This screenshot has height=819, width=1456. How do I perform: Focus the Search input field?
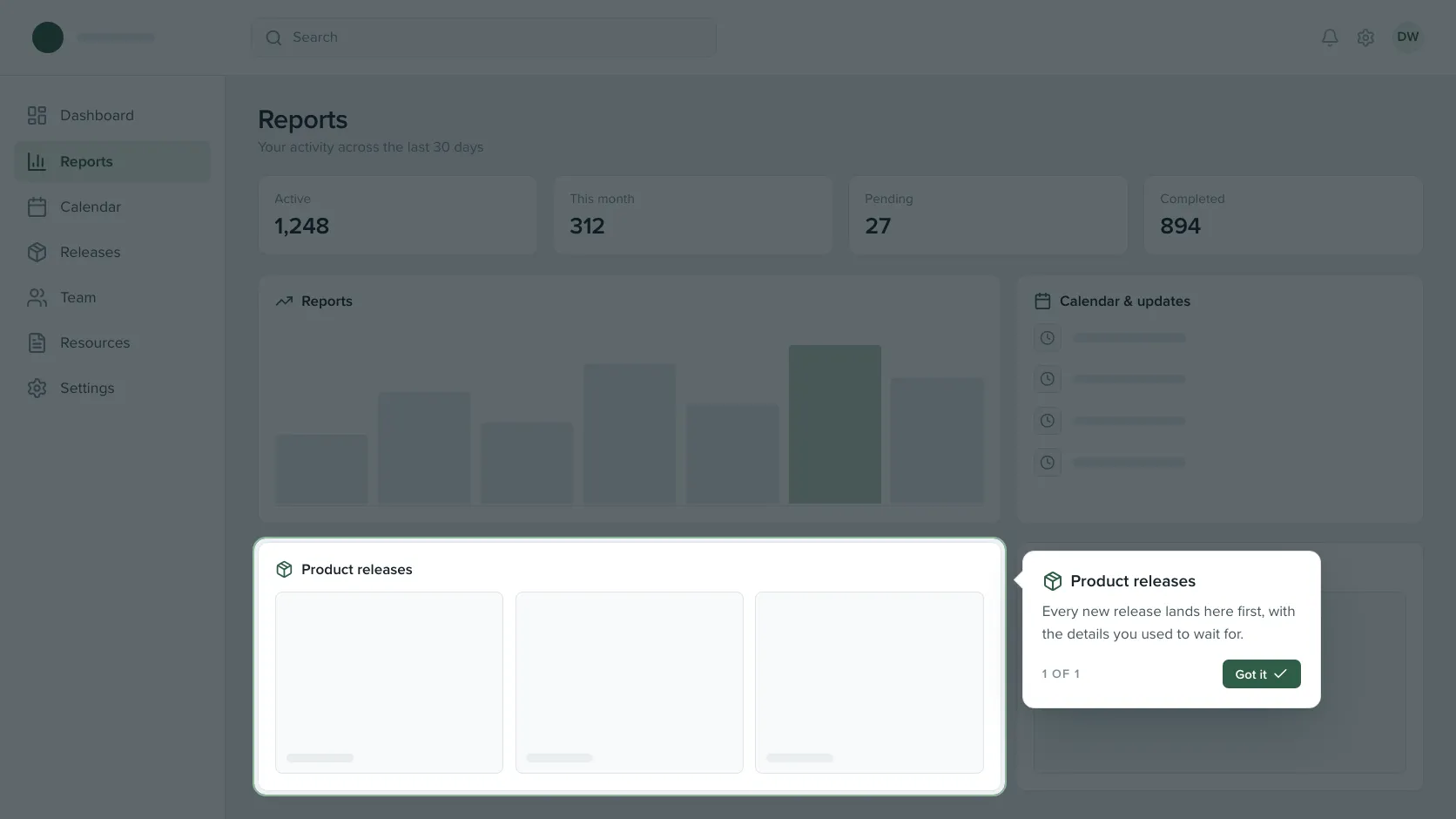(x=483, y=37)
